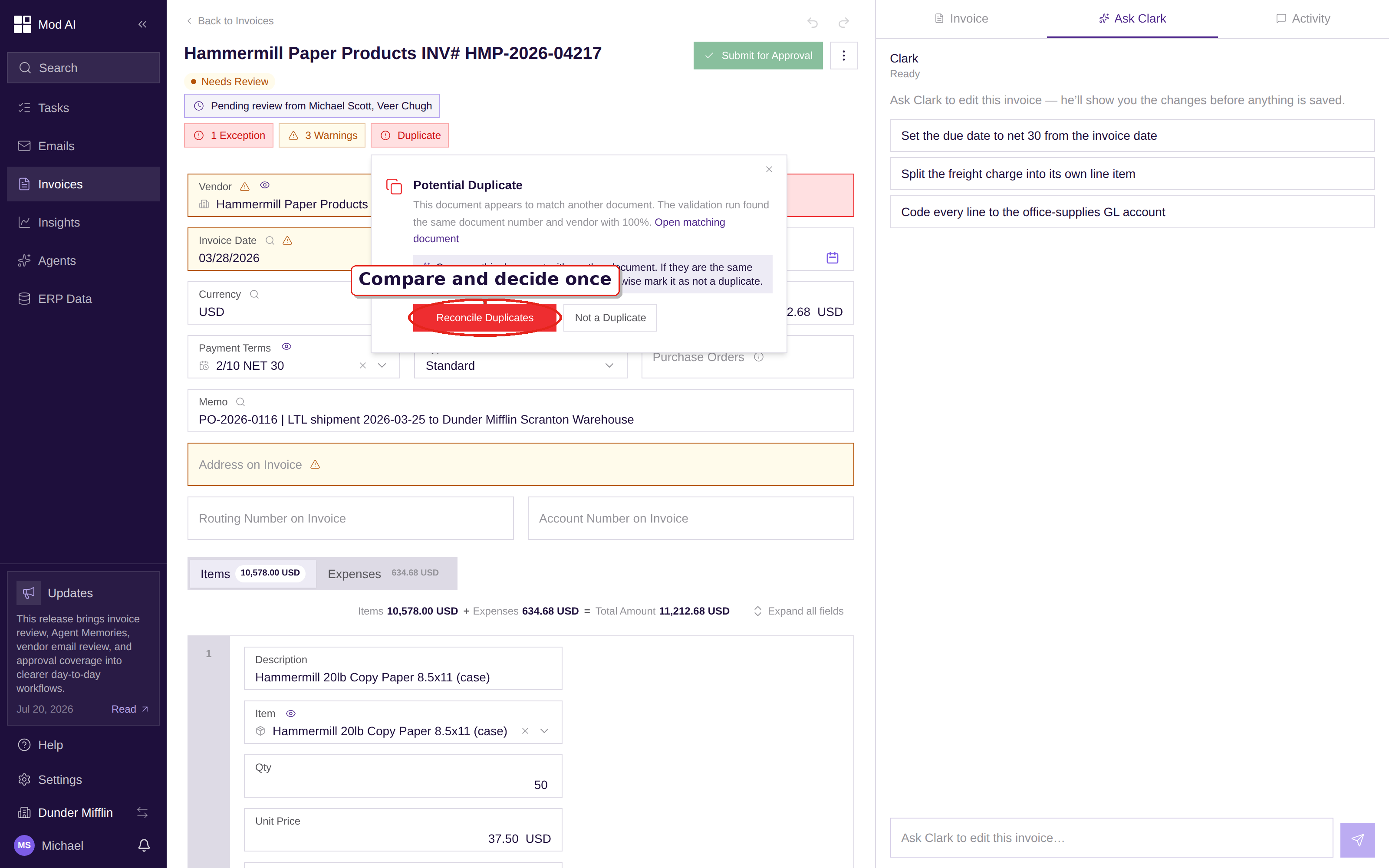Click the Mod AI logo icon
This screenshot has height=868, width=1389.
coord(23,24)
